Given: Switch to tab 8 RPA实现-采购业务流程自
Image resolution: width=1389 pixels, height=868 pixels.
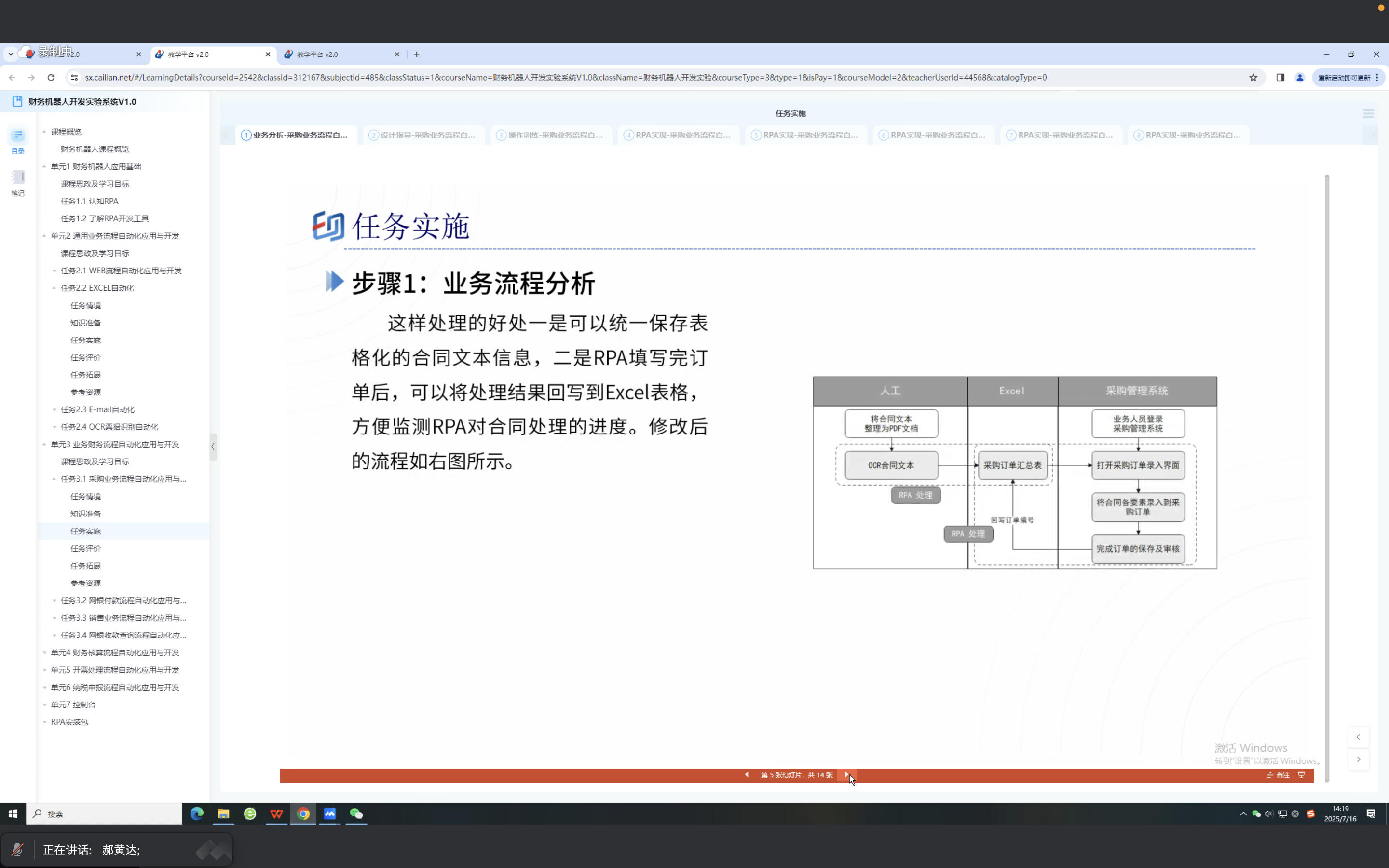Looking at the screenshot, I should click(x=1188, y=135).
